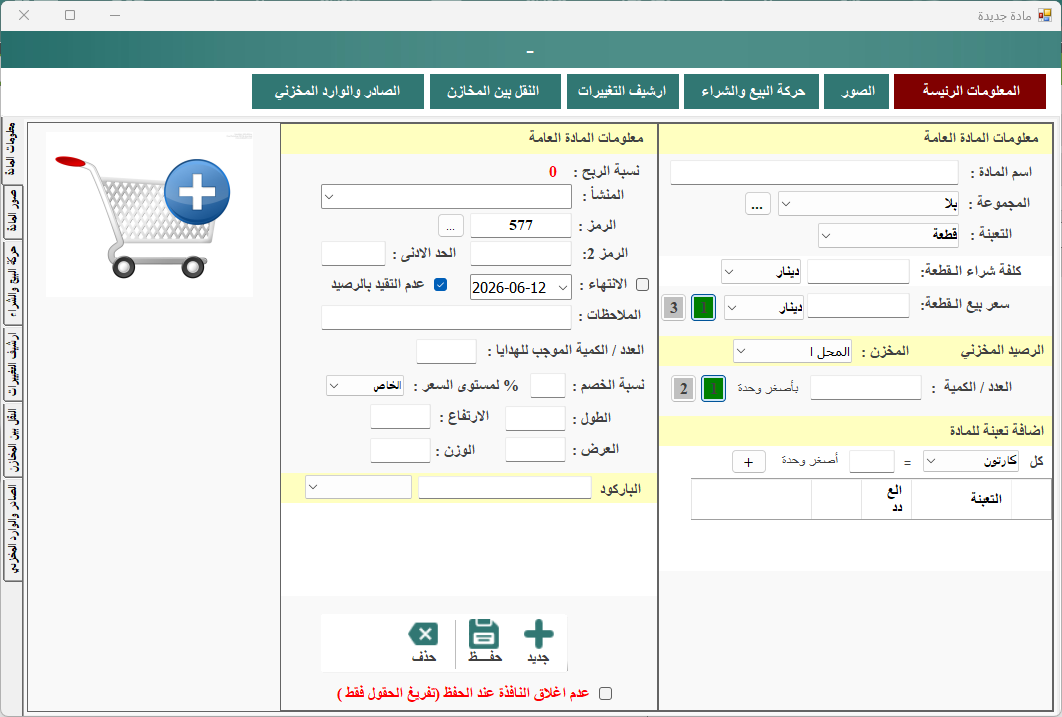Click the الملاحظات notes field
1062x717 pixels.
(x=446, y=318)
